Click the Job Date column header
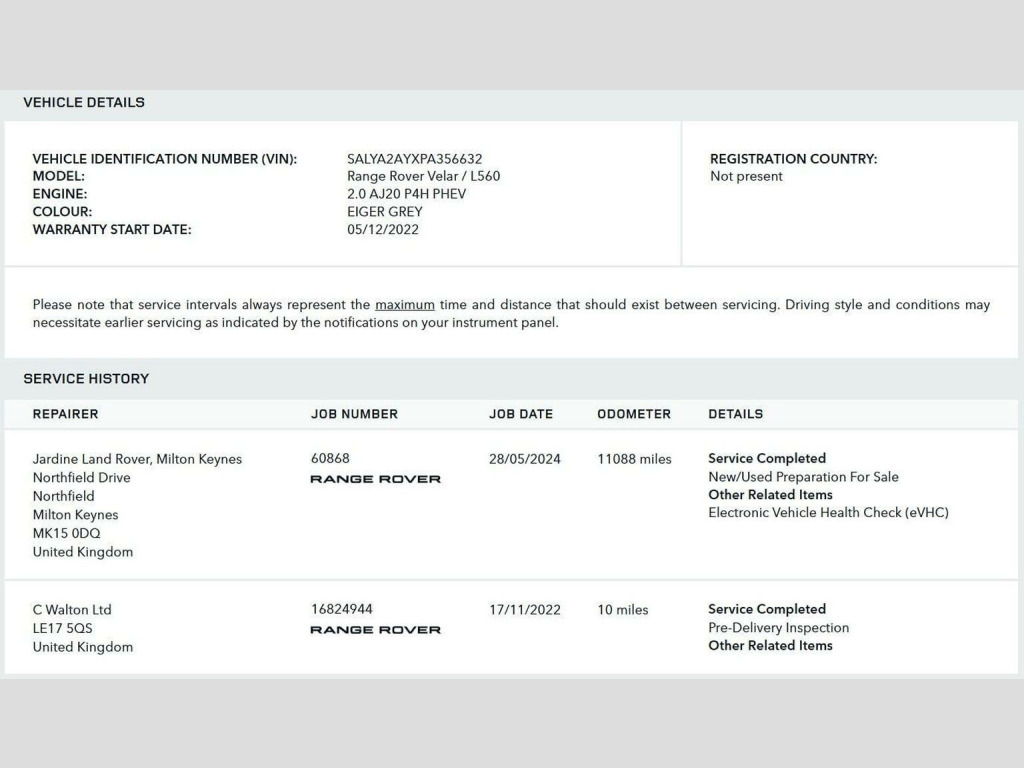 tap(520, 414)
